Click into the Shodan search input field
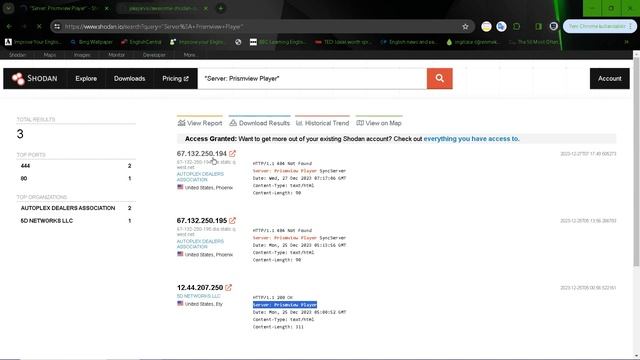Viewport: 640px width, 360px height. click(312, 78)
